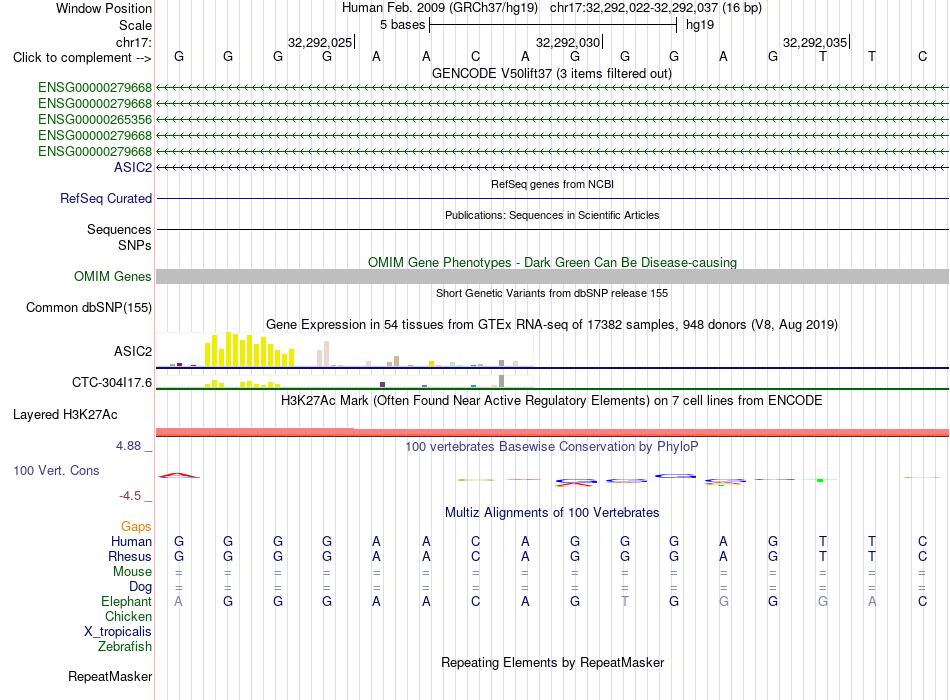Click the red Layered H3K27Ac signal bar

[552, 432]
